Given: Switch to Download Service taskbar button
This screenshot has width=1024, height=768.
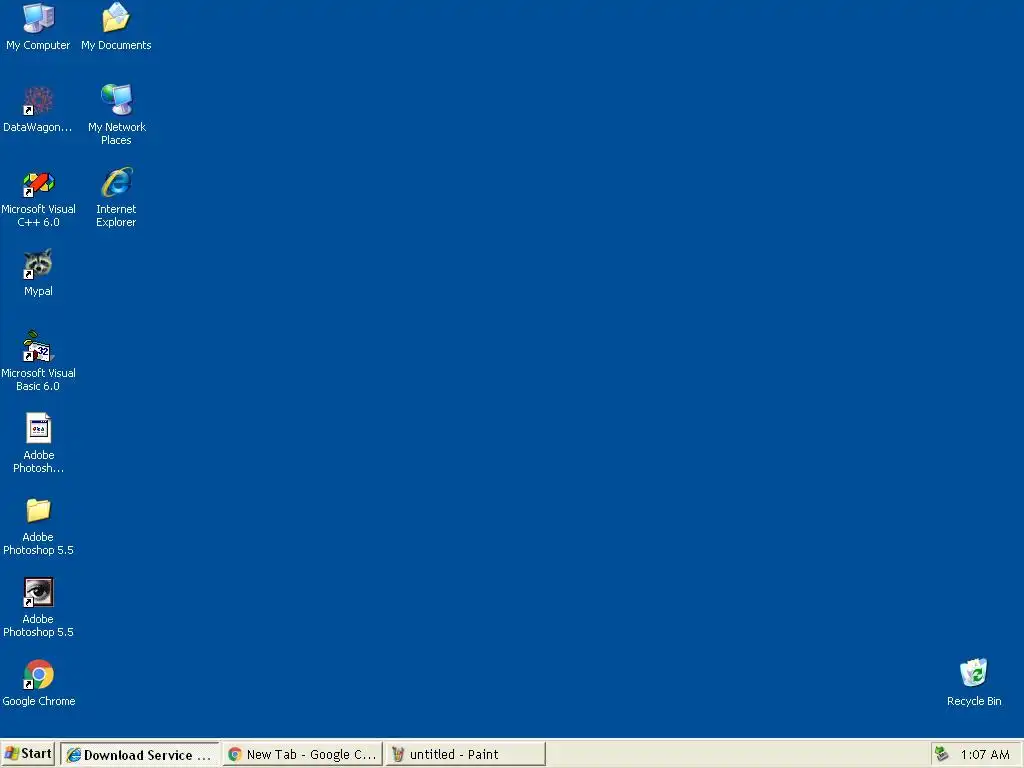Looking at the screenshot, I should [139, 754].
